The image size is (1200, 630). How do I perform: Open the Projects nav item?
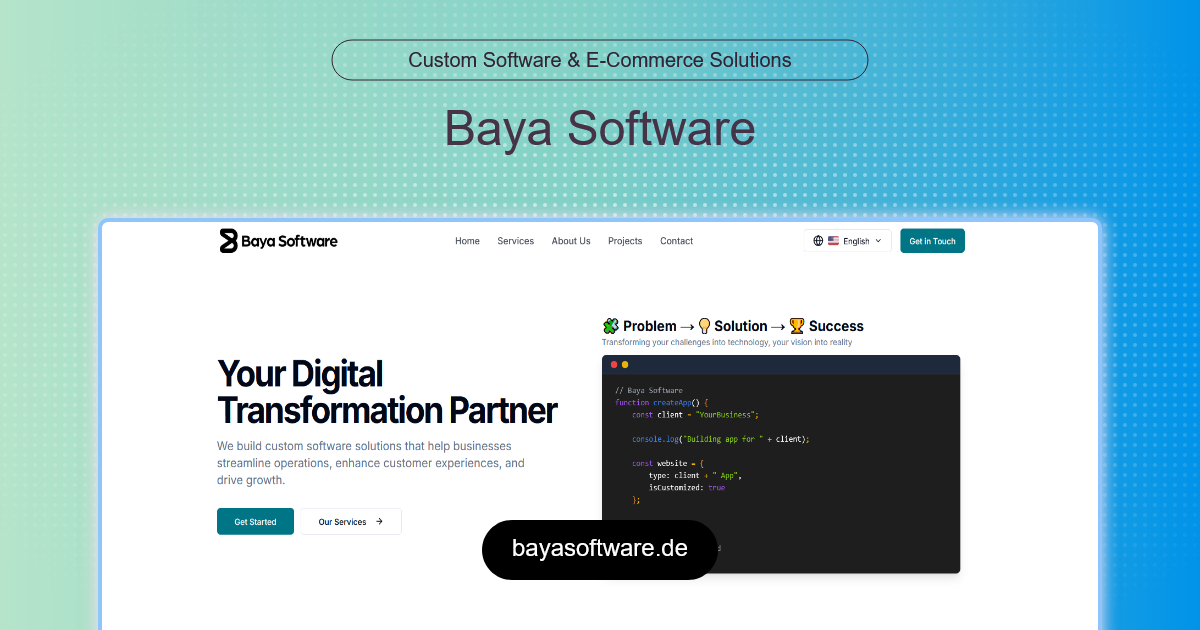tap(625, 241)
